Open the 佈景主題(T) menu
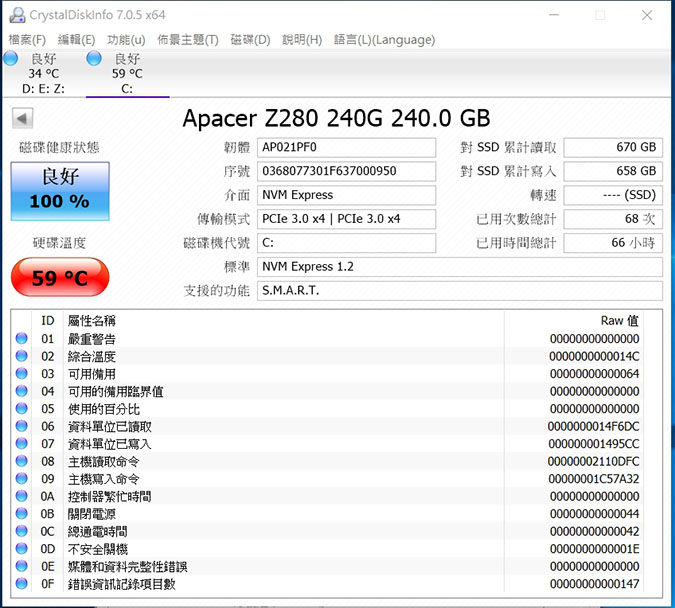Screen dimensions: 675x608 (188, 40)
